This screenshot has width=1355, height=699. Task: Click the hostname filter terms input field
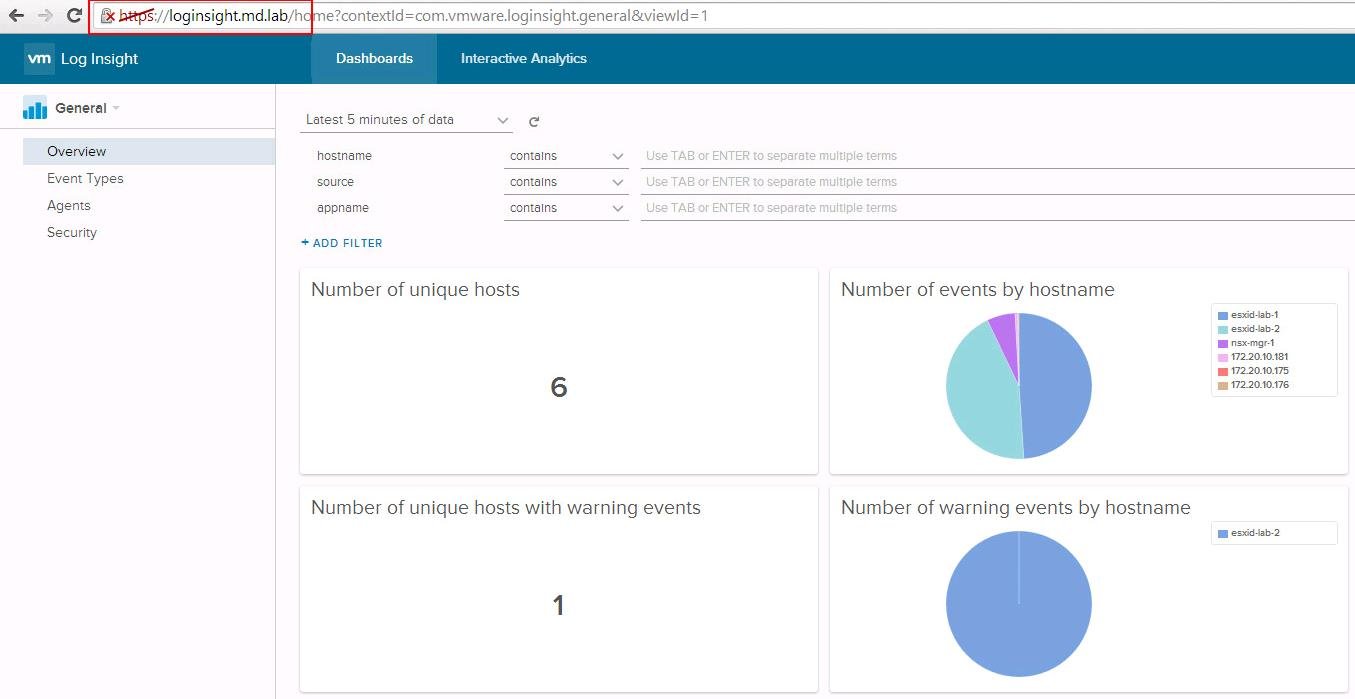(995, 156)
